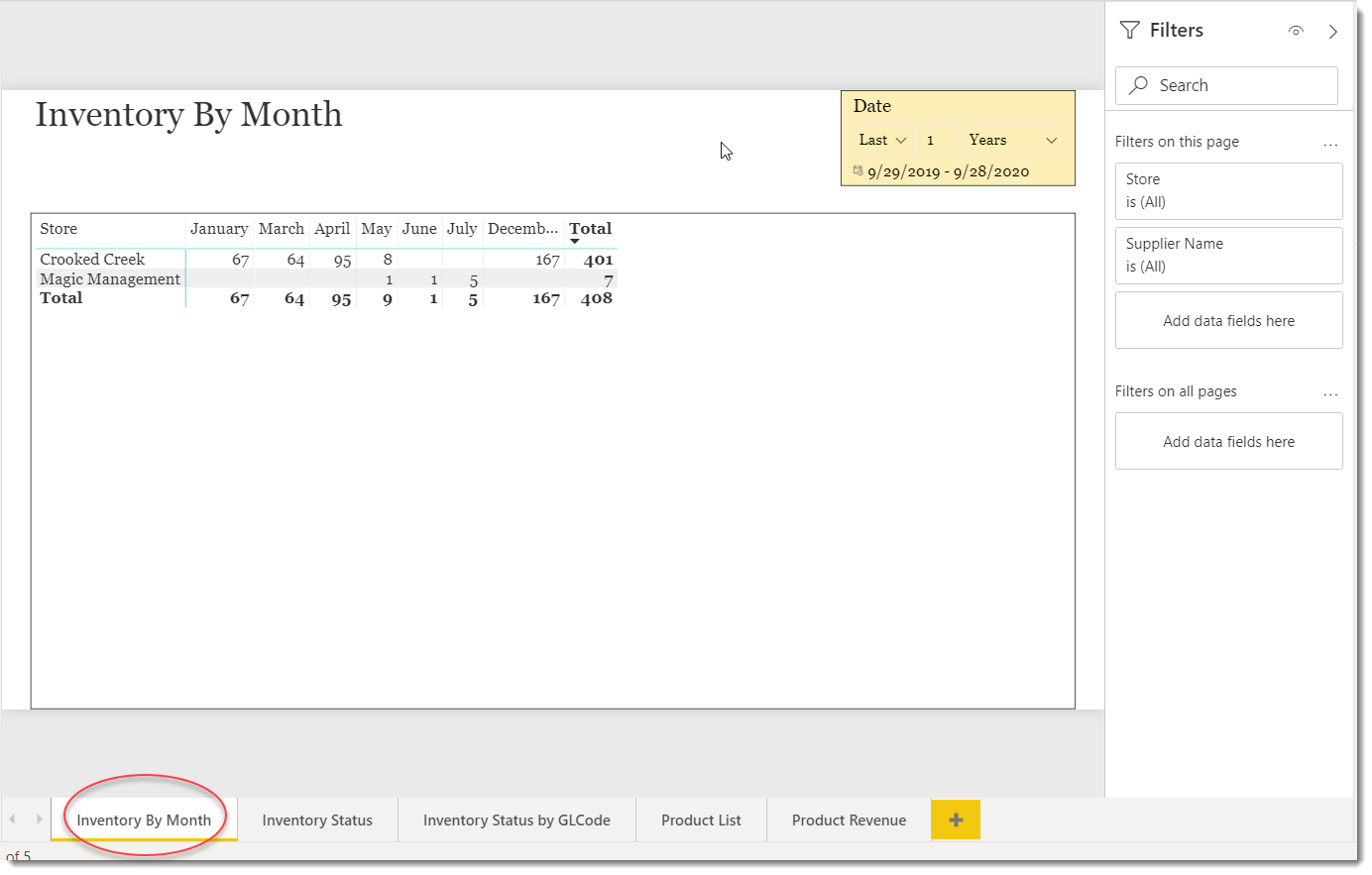Click grand total value 408
Image resolution: width=1372 pixels, height=875 pixels.
[x=597, y=298]
